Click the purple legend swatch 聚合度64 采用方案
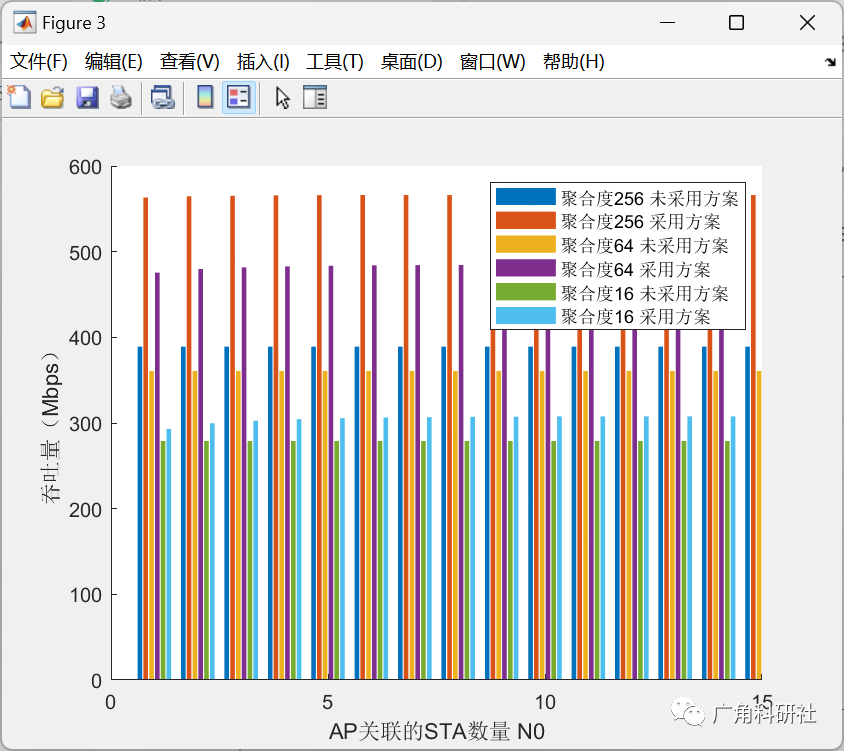844x751 pixels. (x=525, y=268)
